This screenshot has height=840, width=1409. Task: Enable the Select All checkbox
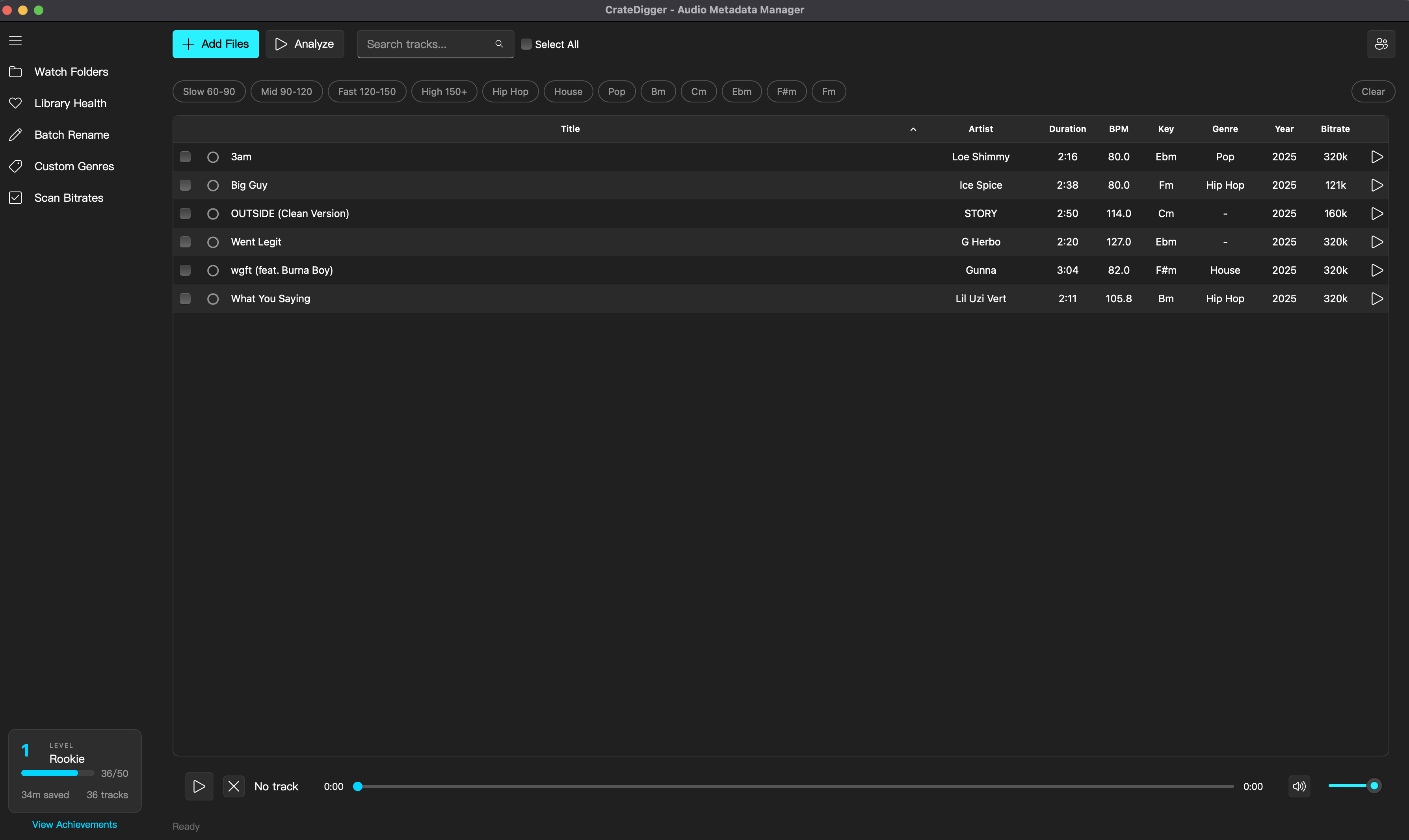(526, 44)
